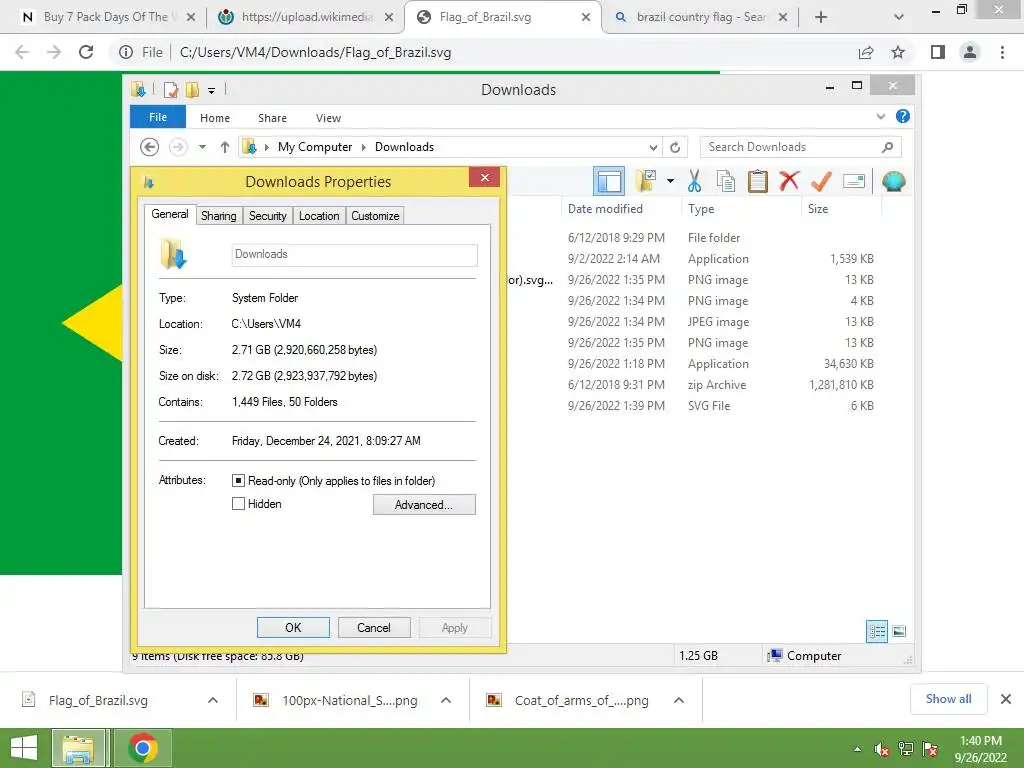Click the red X Delete icon
Screen dimensions: 1024x768
click(790, 181)
